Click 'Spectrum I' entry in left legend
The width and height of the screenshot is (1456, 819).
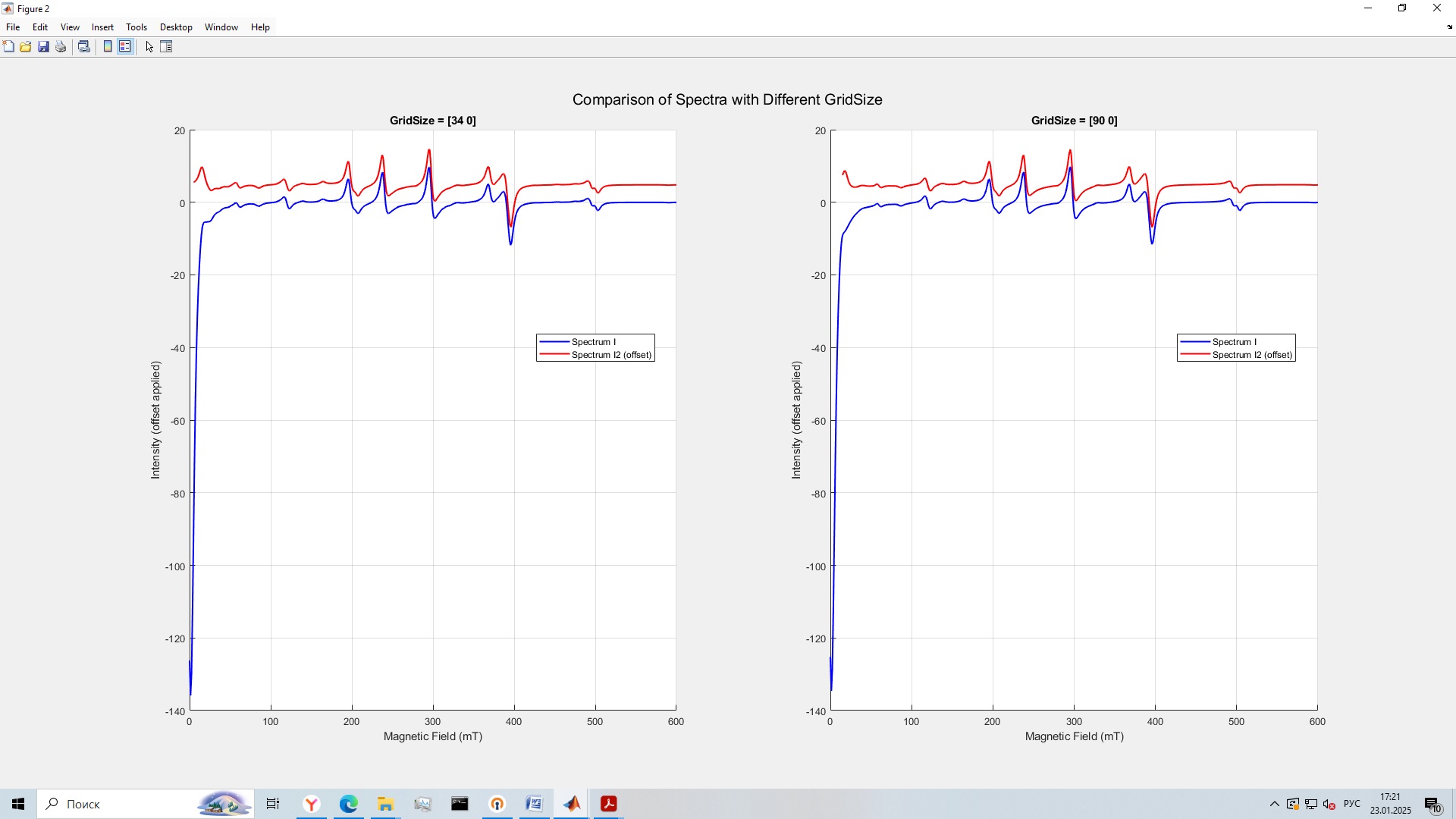click(x=594, y=342)
